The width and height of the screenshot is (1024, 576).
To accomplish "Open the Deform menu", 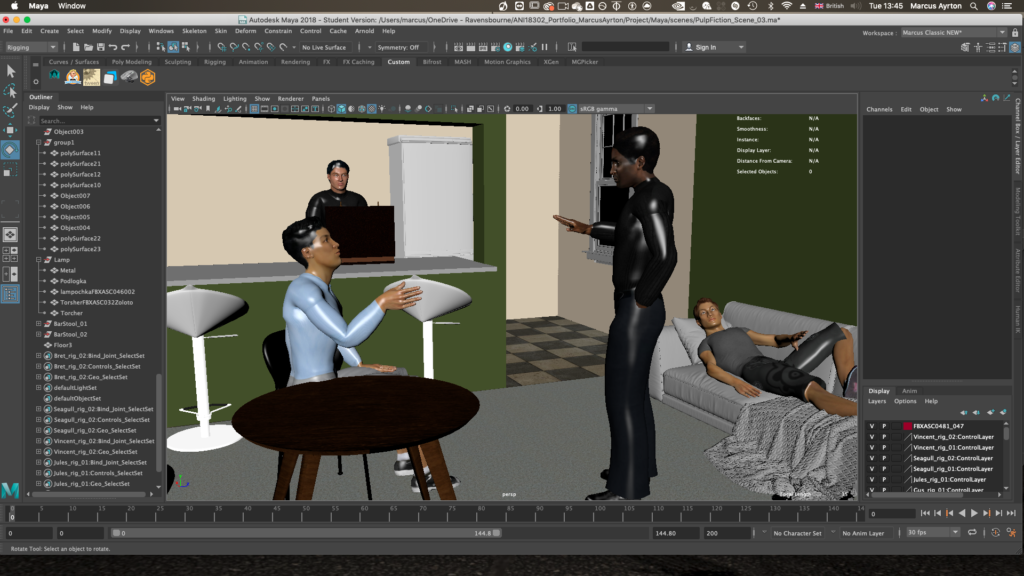I will pos(246,31).
